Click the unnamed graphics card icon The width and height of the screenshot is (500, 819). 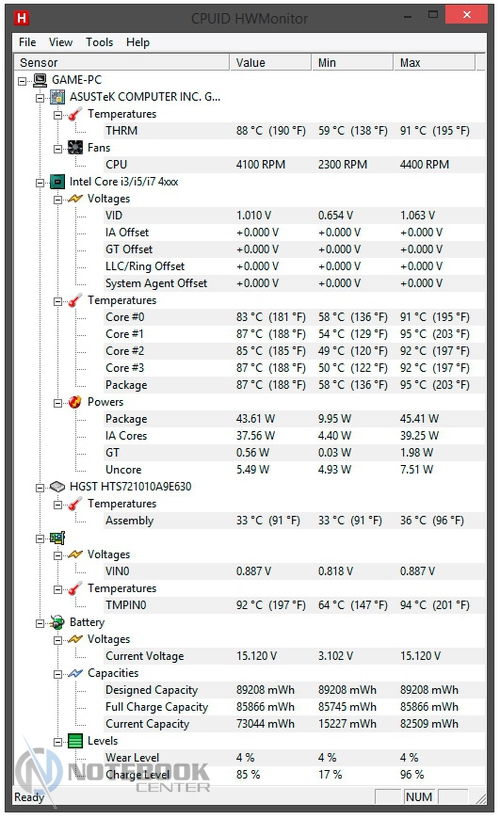tap(57, 537)
